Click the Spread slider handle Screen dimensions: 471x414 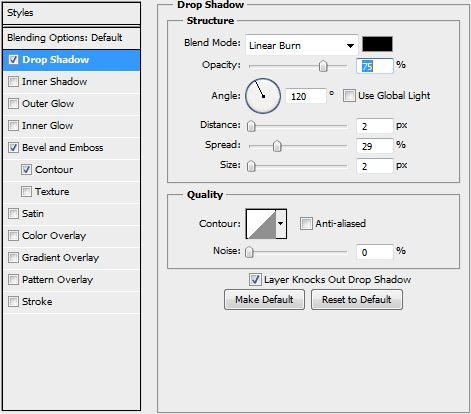(277, 146)
